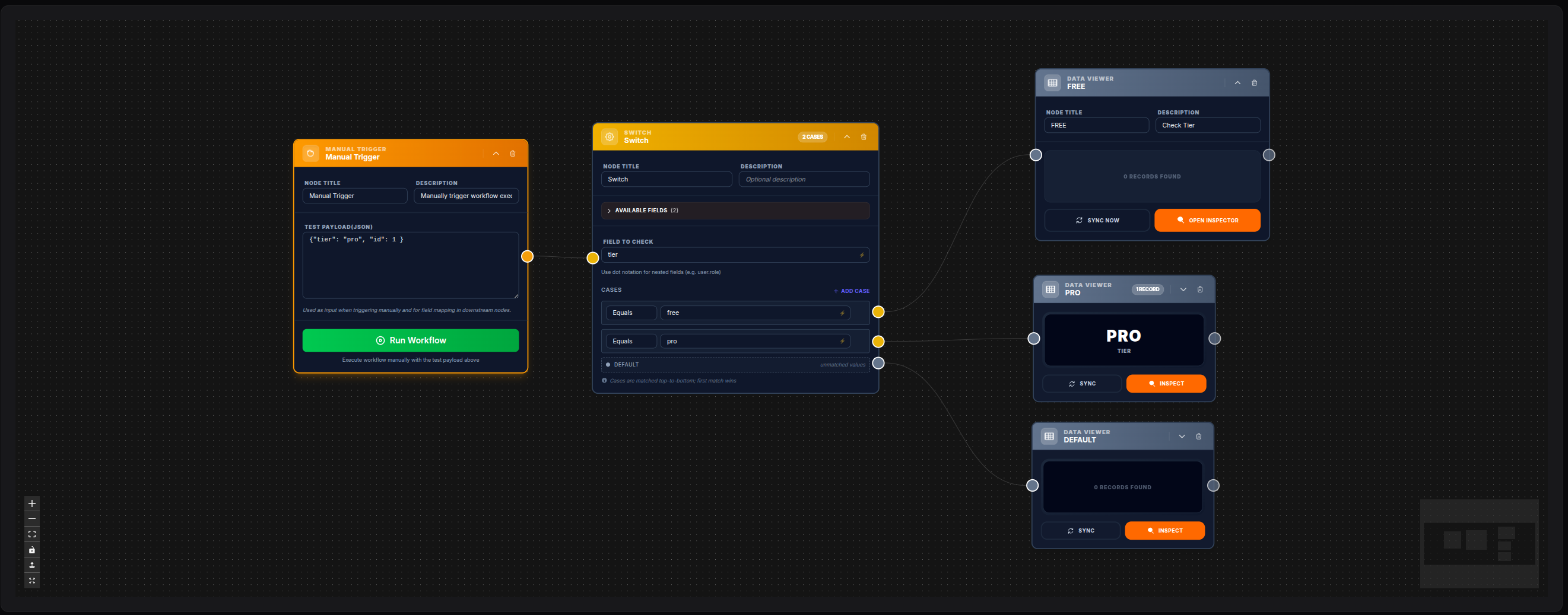Viewport: 1568px width, 615px height.
Task: Toggle the lightning icon on the free case
Action: point(841,313)
